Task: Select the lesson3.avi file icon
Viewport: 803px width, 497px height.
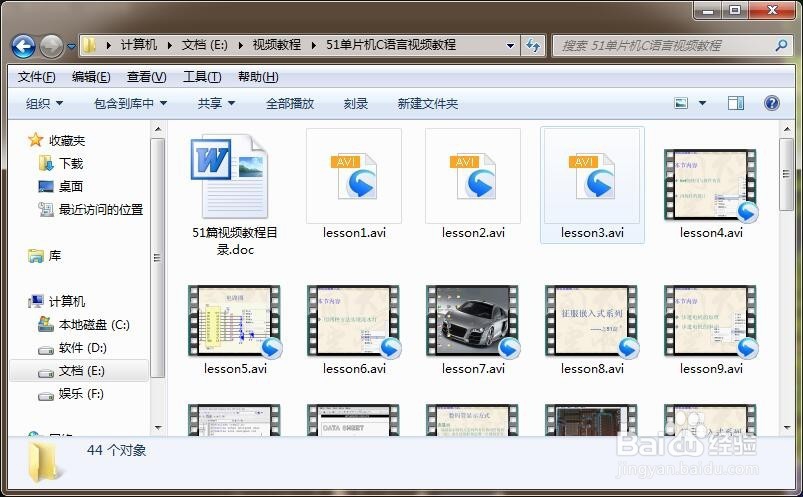Action: (x=592, y=176)
